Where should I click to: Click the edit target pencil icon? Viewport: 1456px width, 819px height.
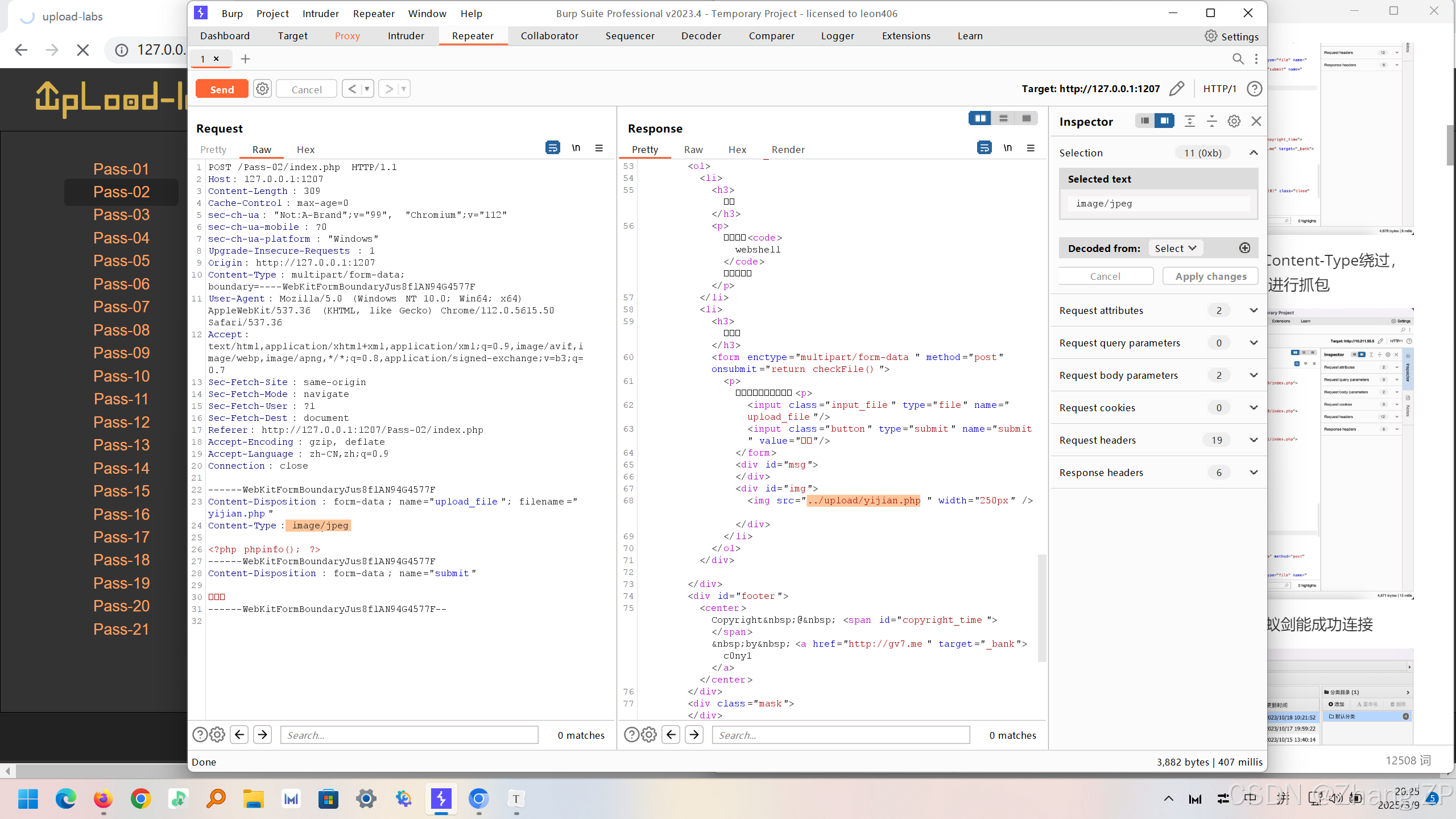(x=1177, y=89)
